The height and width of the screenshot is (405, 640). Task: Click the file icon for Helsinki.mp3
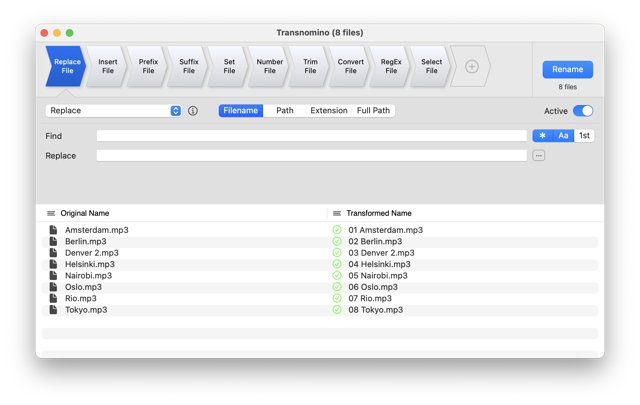[x=53, y=264]
